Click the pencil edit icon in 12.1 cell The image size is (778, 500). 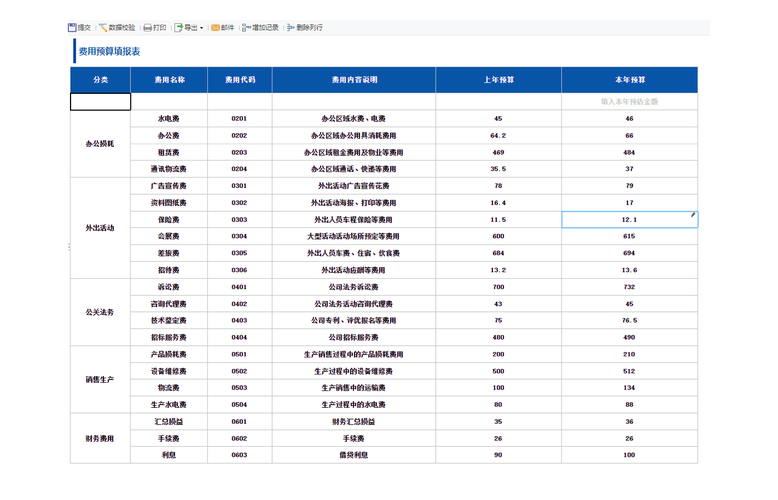point(693,215)
